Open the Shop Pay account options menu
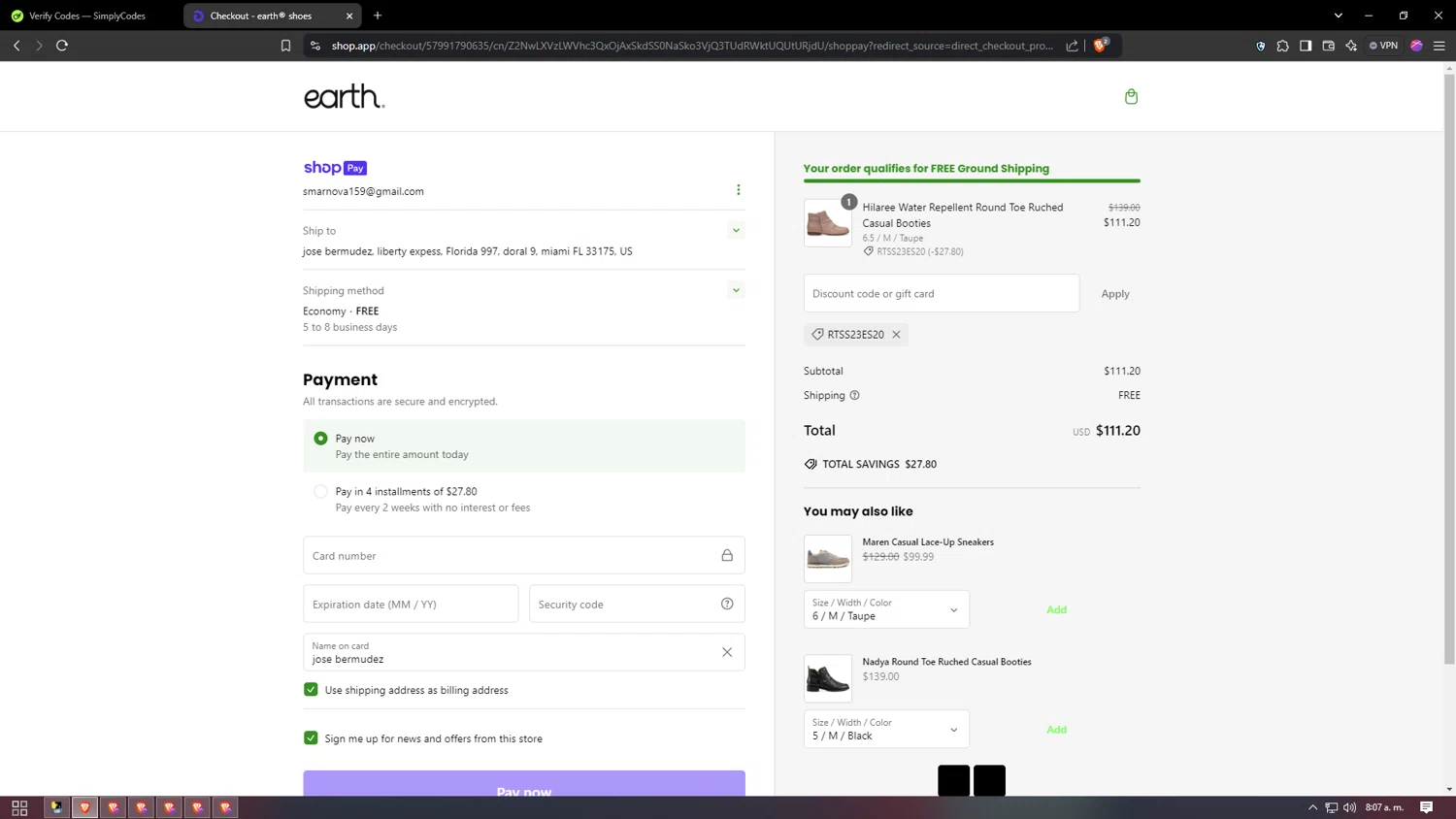Viewport: 1456px width, 819px height. coord(738,190)
